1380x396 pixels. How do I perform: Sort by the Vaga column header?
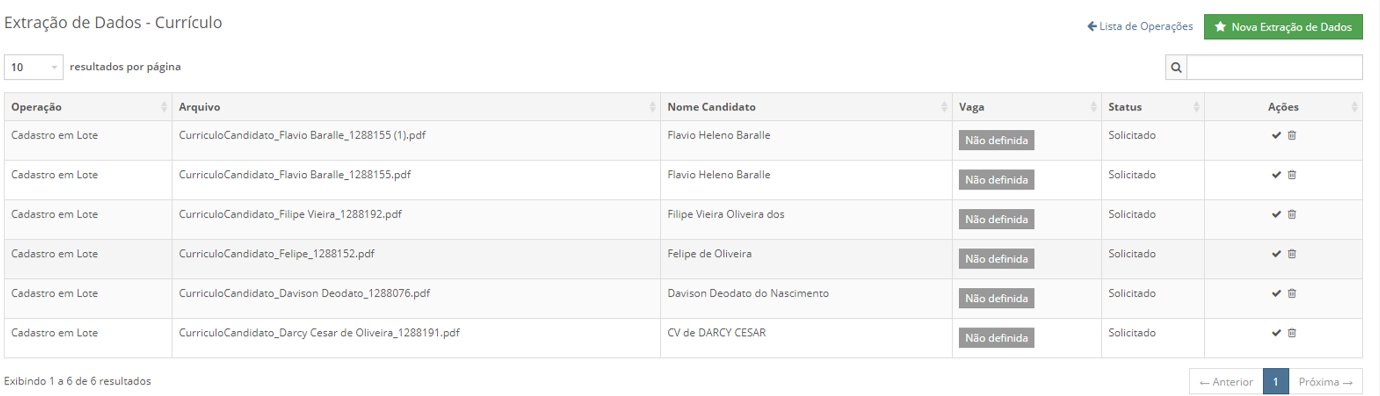(1027, 107)
